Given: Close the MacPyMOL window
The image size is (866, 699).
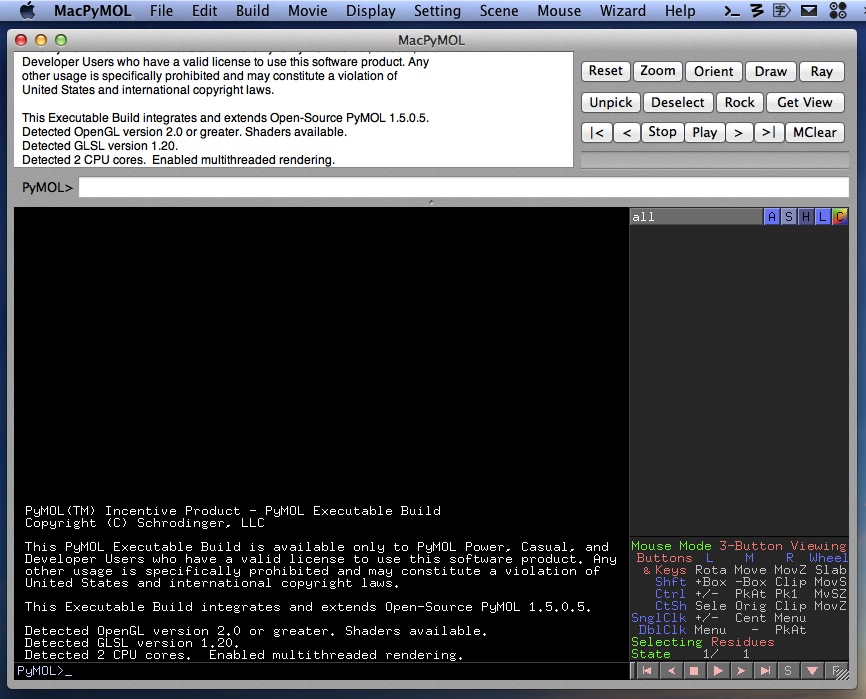Looking at the screenshot, I should 22,40.
